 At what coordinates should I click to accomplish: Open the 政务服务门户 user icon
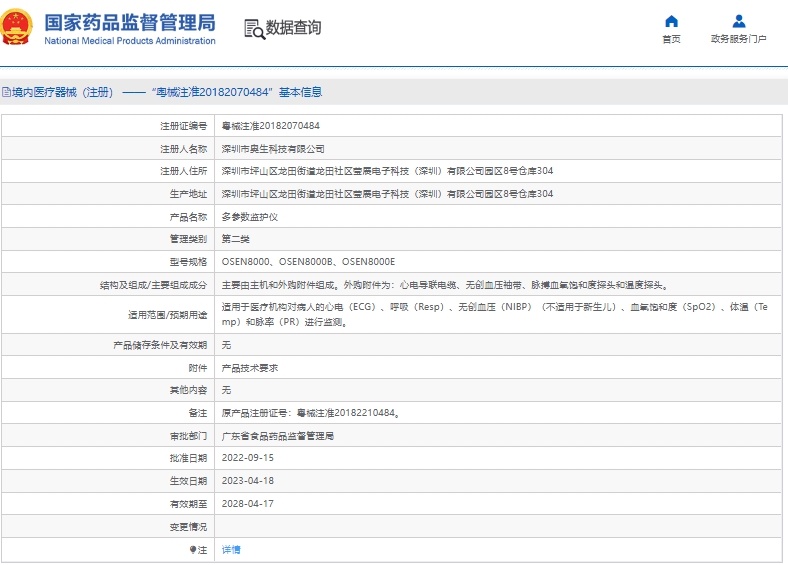point(739,22)
